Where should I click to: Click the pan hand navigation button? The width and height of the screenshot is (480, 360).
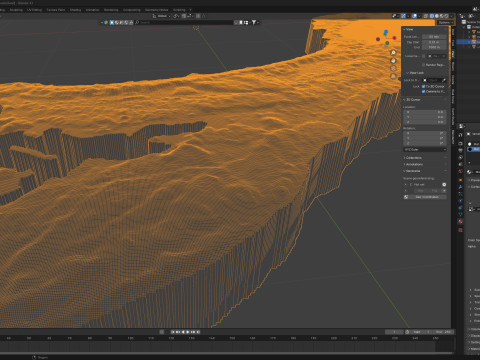393,61
